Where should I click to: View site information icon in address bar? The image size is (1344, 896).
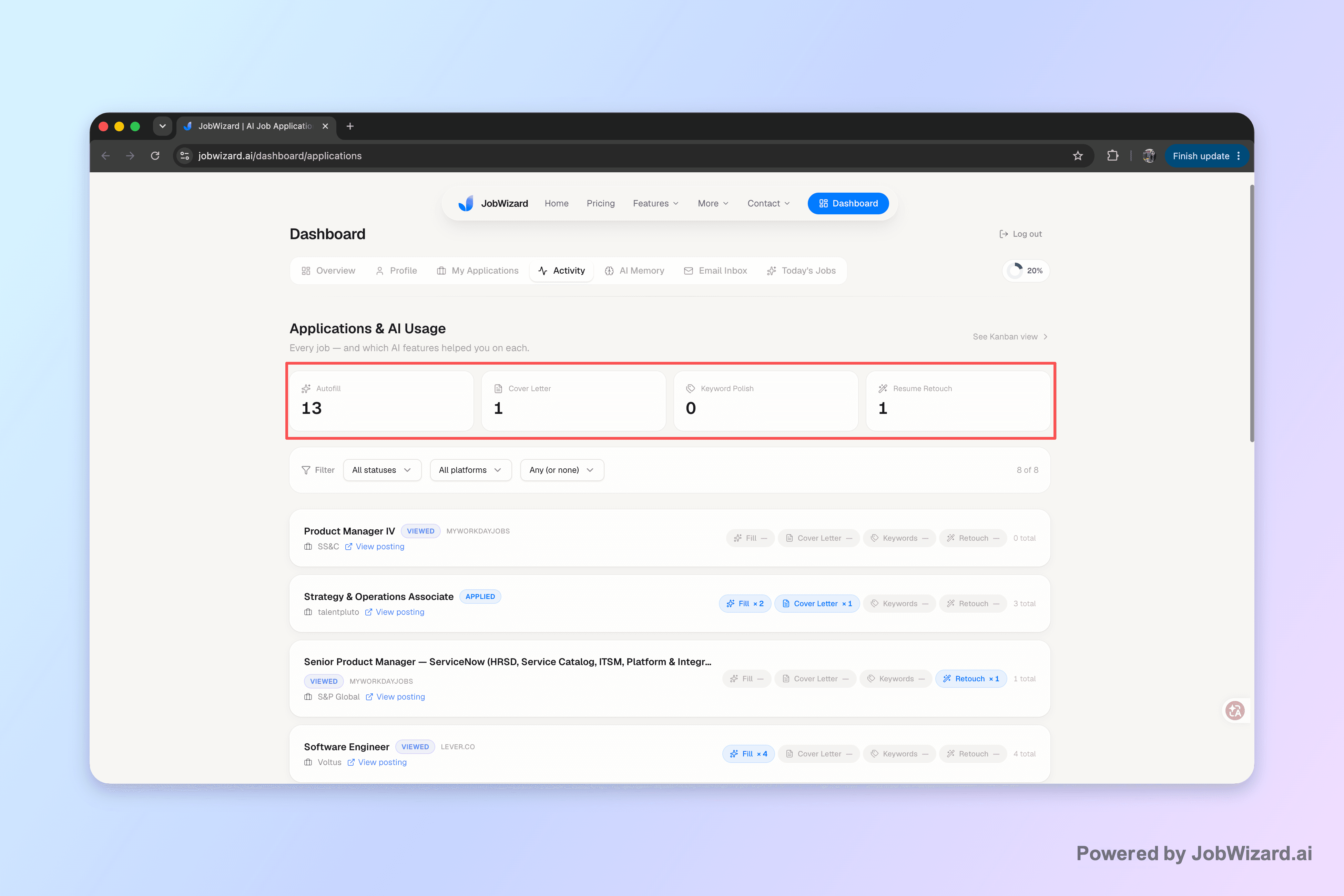tap(185, 156)
